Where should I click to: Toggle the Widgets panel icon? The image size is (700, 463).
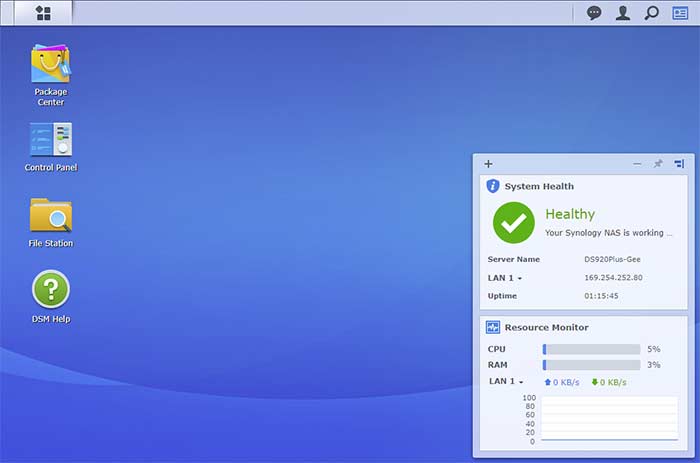pos(680,13)
